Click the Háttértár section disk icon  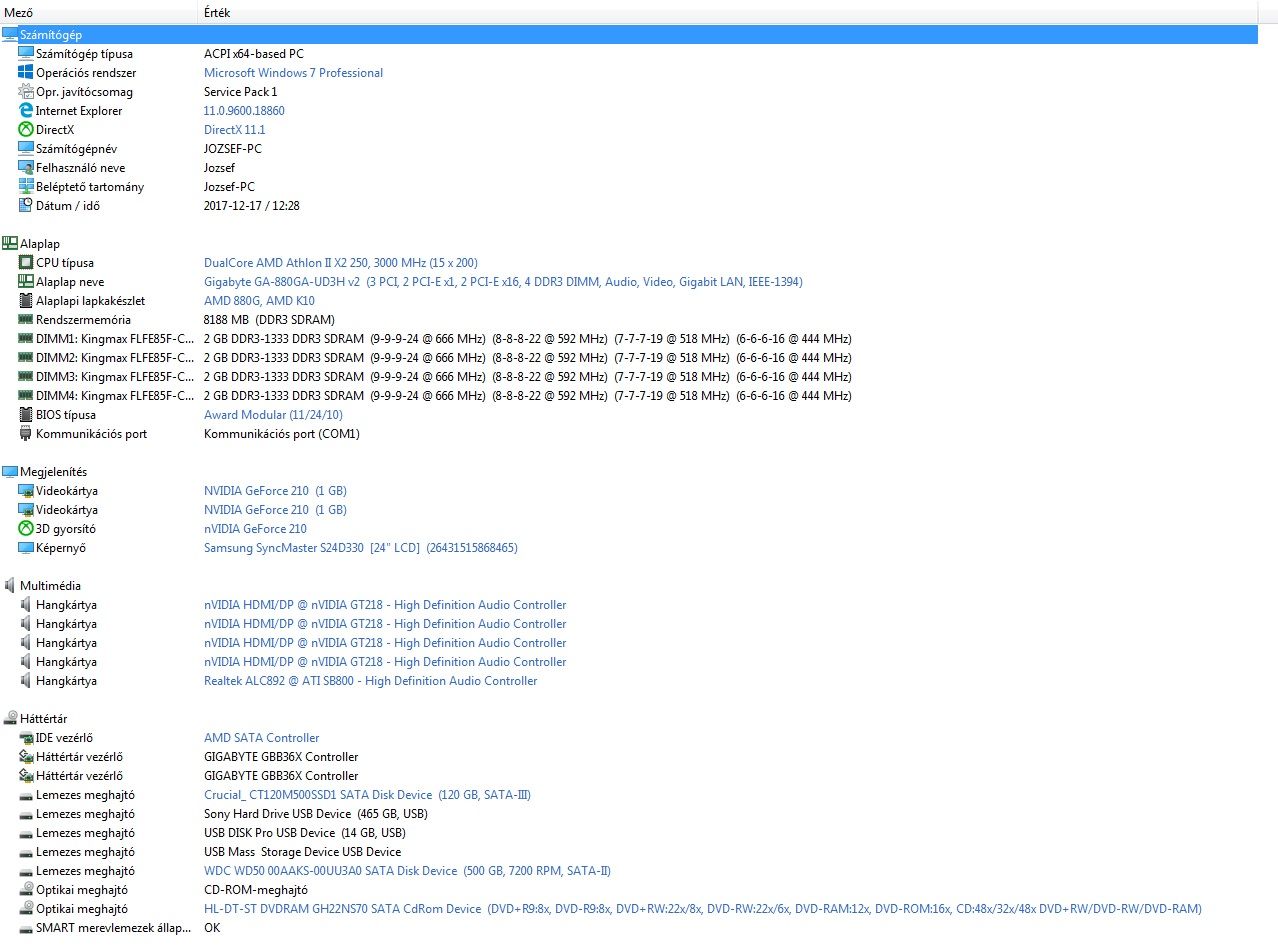[x=10, y=719]
